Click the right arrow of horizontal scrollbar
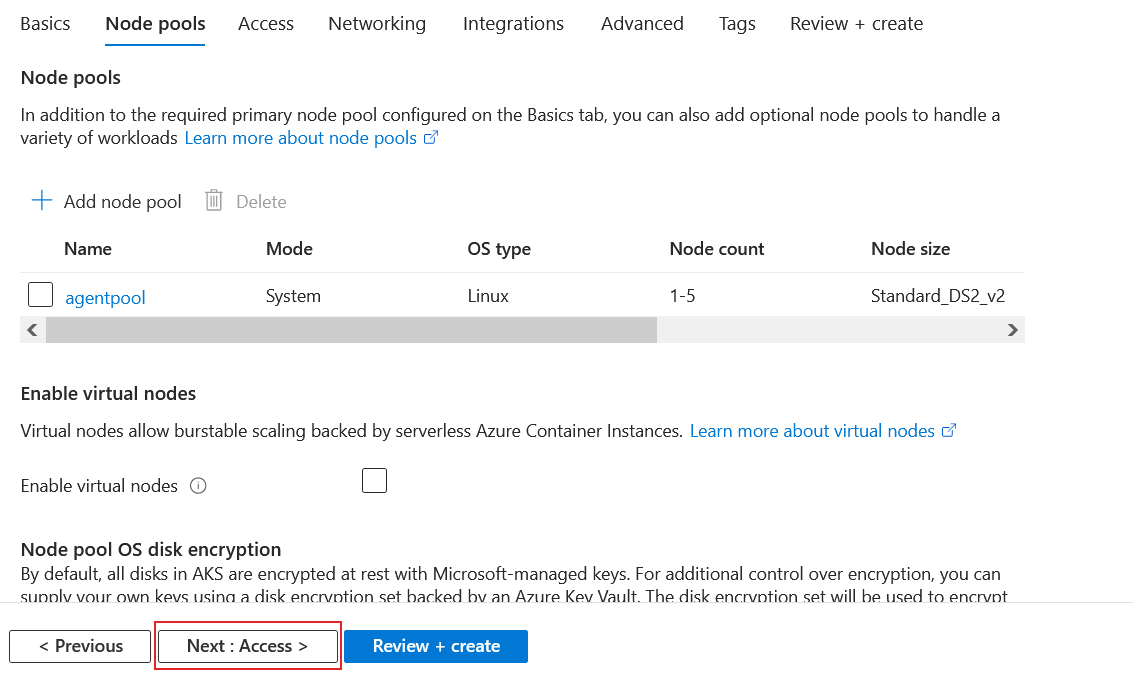This screenshot has width=1133, height=675. tap(1012, 330)
